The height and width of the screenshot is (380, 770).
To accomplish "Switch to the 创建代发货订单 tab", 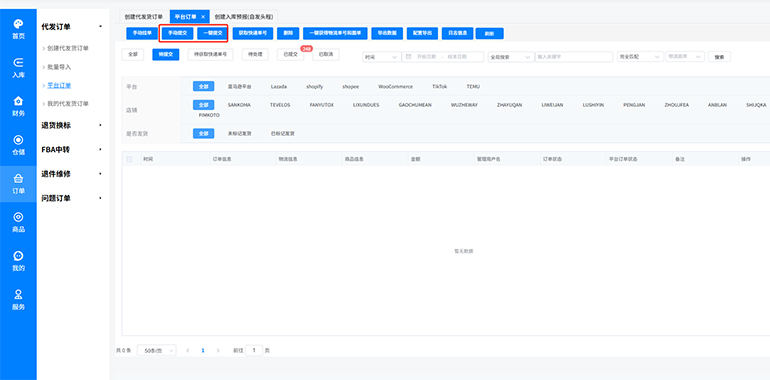I will [143, 17].
